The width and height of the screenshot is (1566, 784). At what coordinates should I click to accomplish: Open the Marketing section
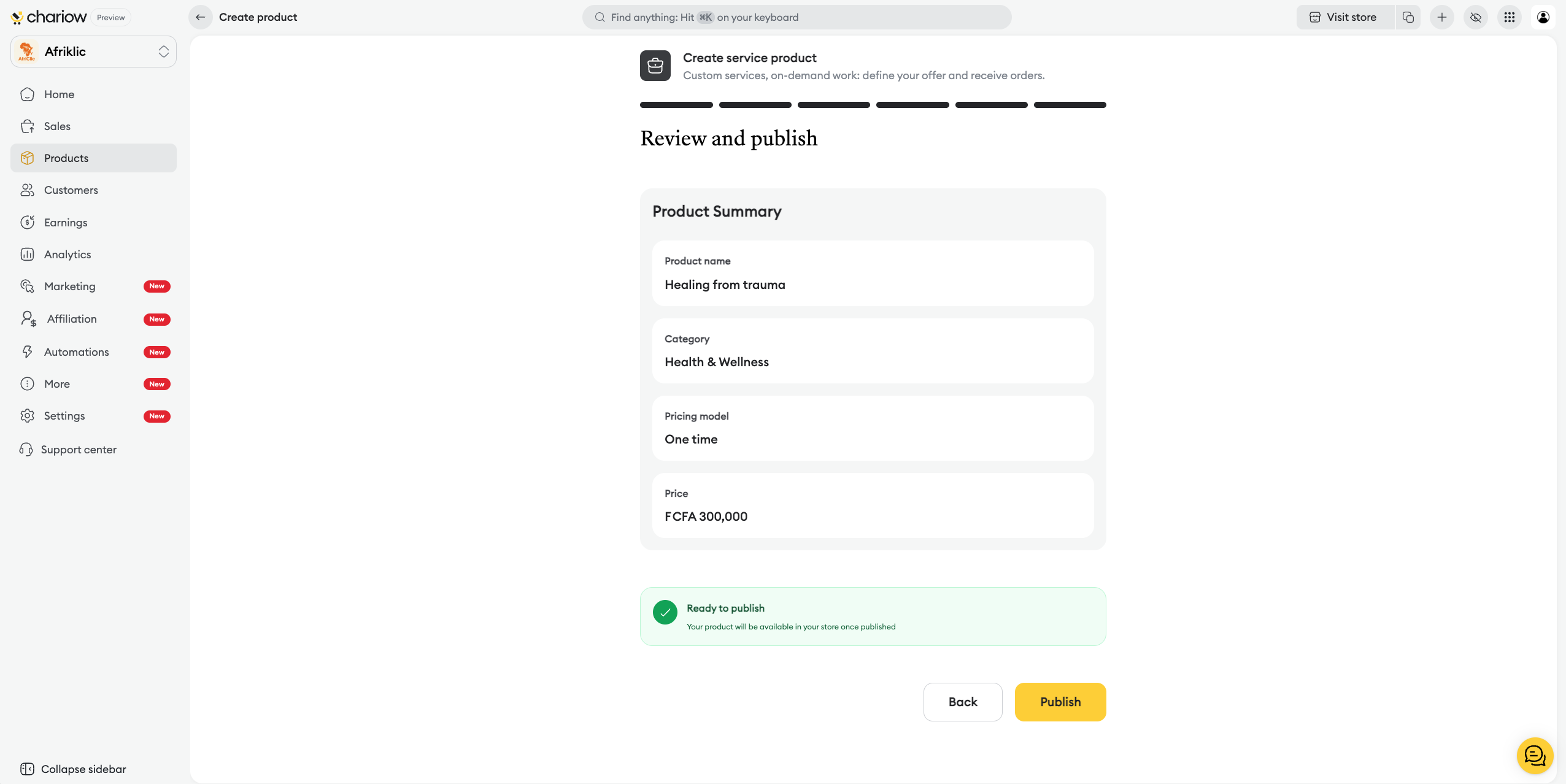(x=70, y=286)
